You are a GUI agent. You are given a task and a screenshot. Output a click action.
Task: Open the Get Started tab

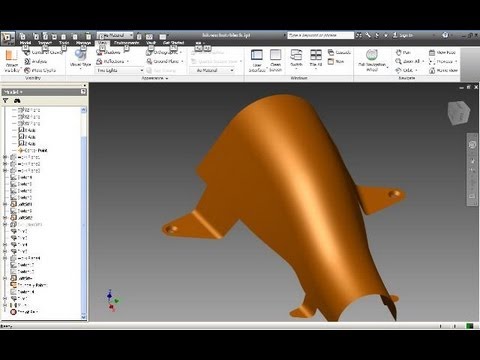coord(173,43)
